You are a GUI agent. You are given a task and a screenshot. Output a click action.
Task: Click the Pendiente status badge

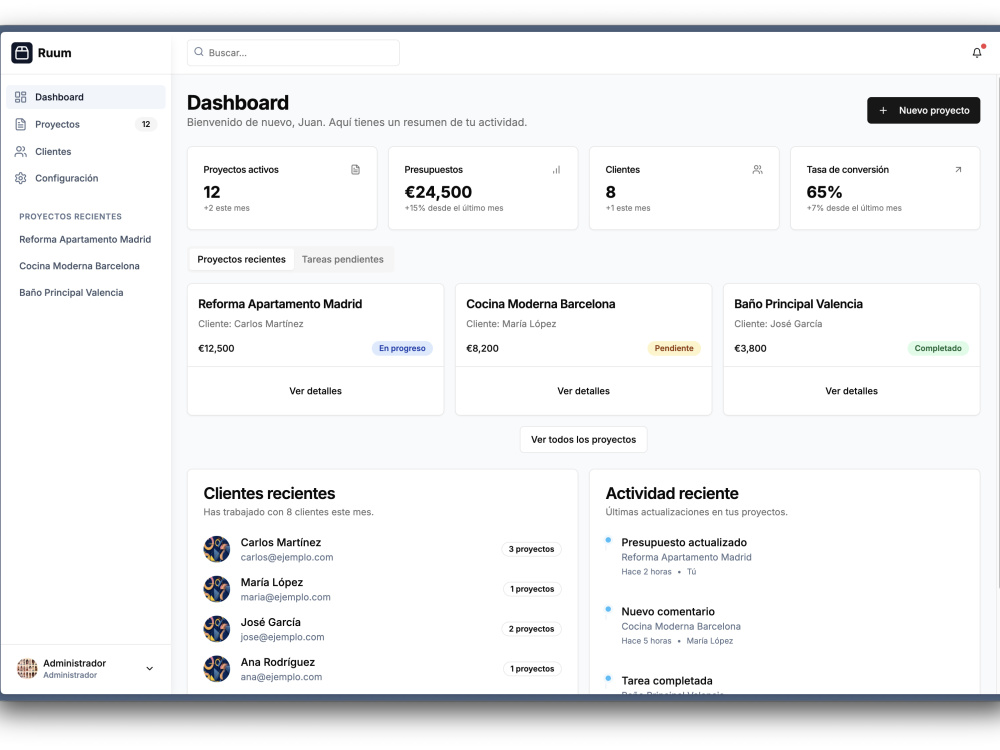point(674,348)
